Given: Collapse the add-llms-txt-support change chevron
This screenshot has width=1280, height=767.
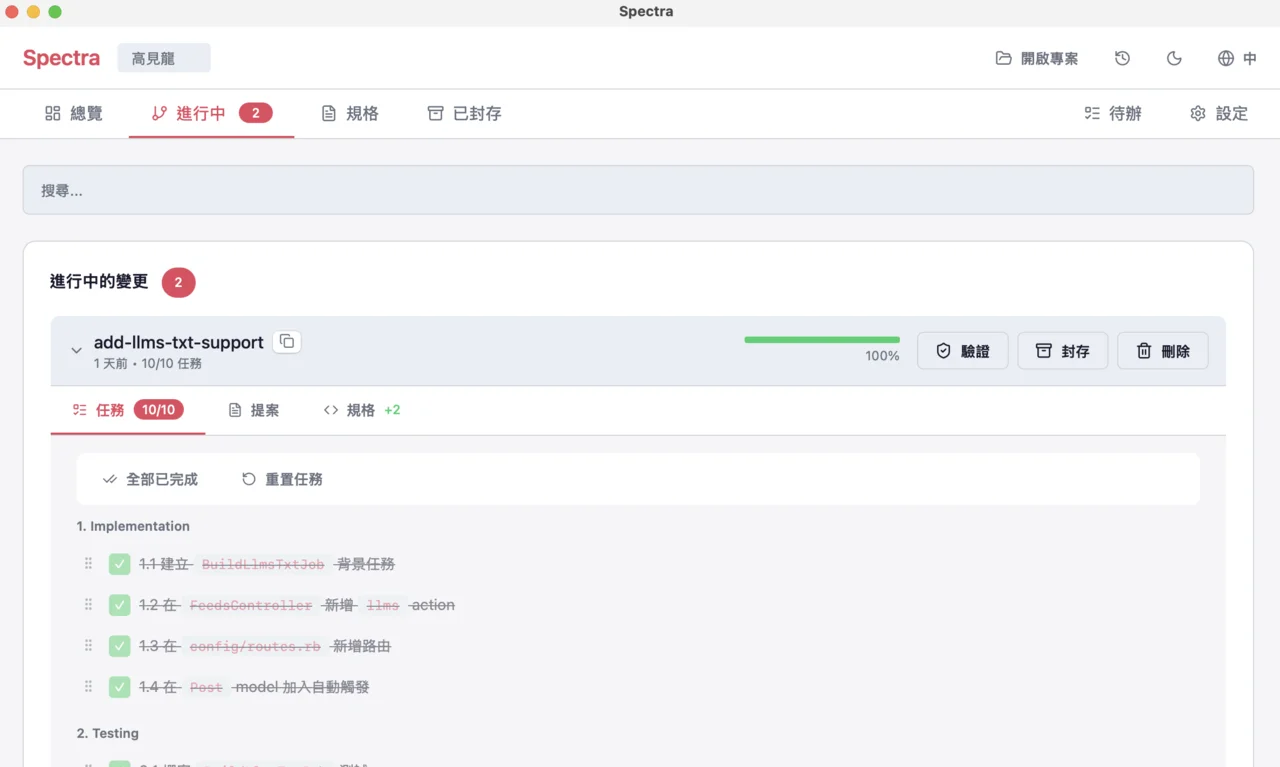Looking at the screenshot, I should [76, 351].
